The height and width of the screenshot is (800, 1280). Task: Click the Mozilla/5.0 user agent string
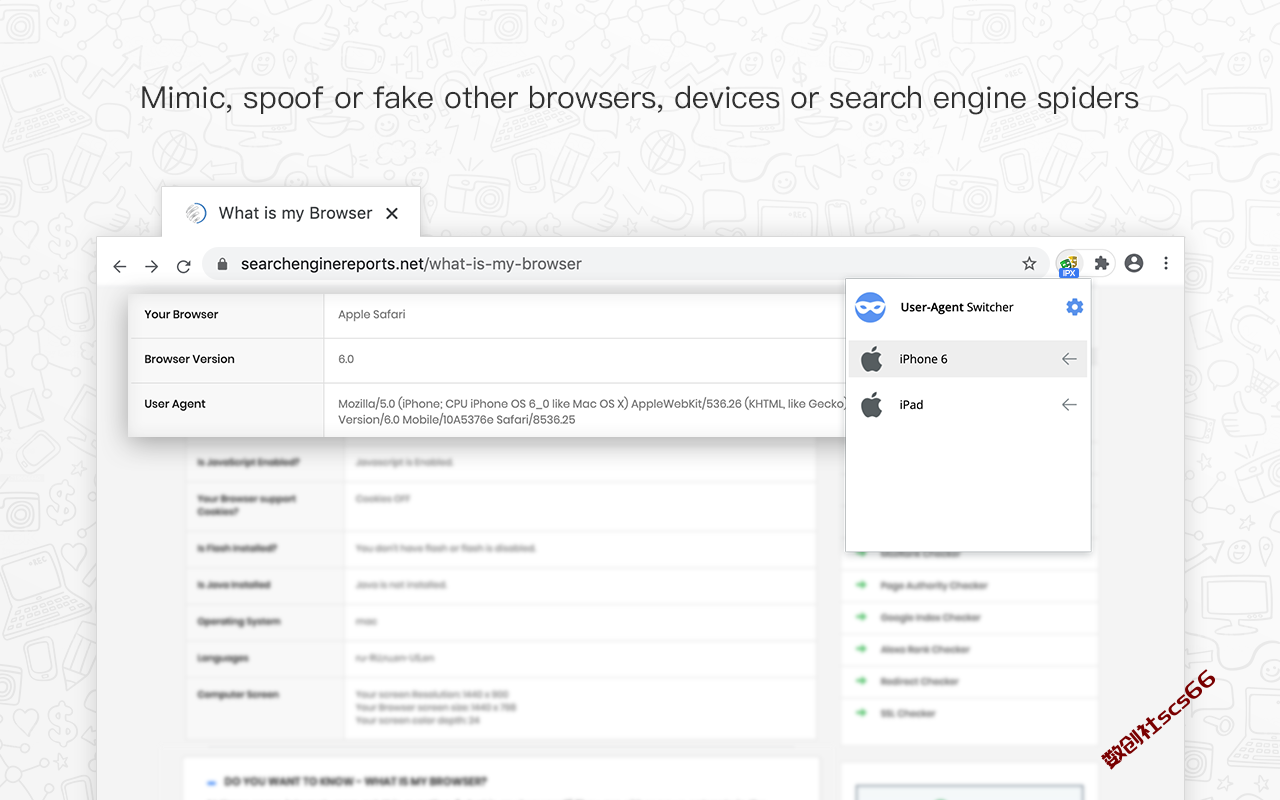pos(592,412)
